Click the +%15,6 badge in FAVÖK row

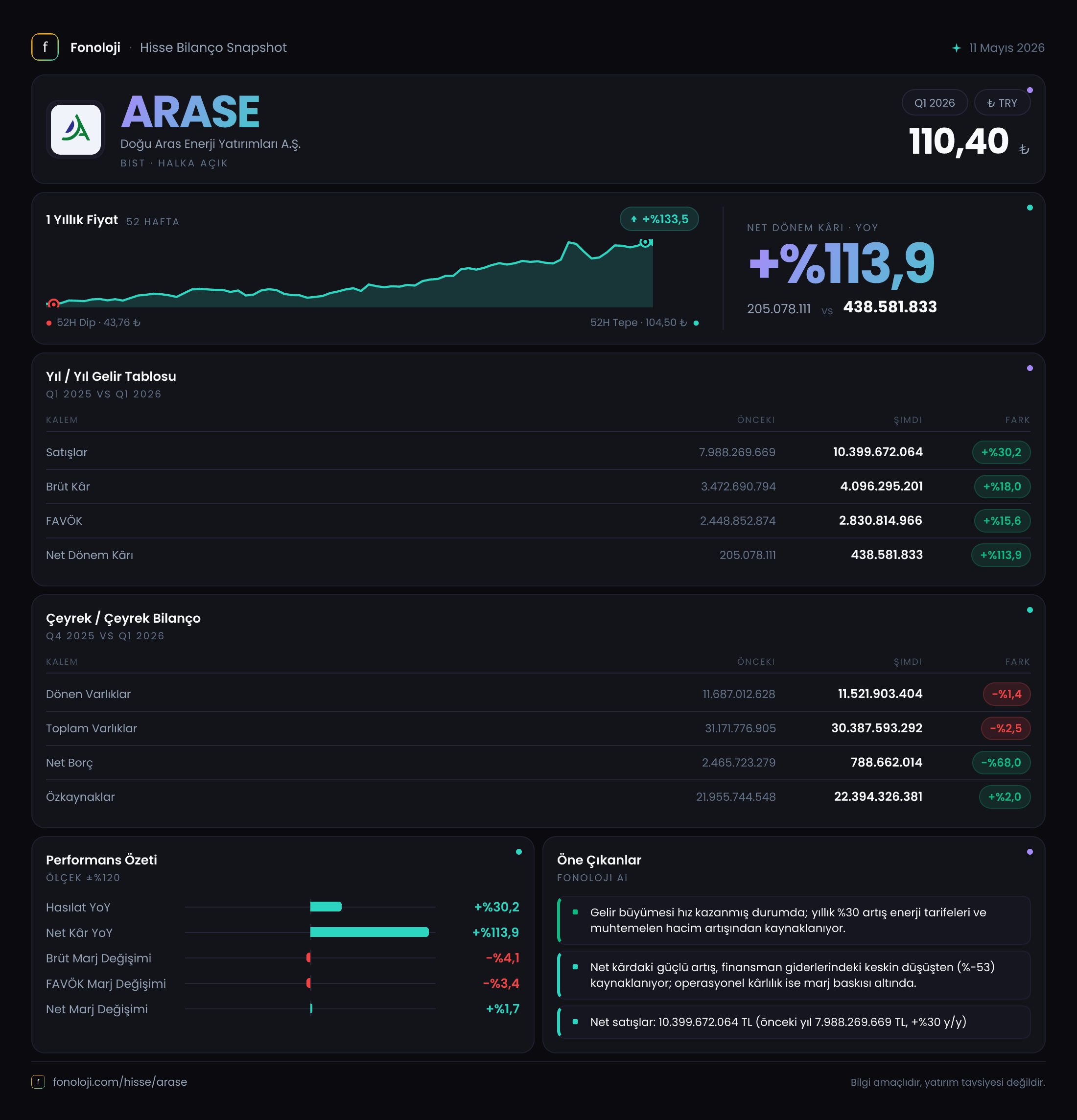tap(1002, 520)
